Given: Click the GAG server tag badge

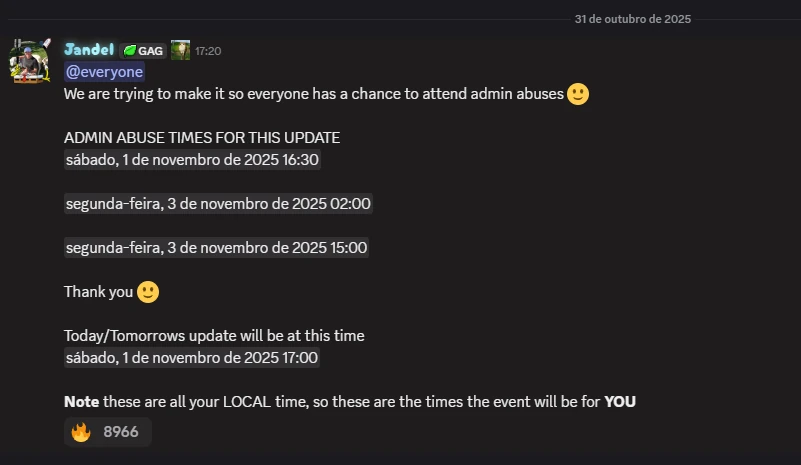Looking at the screenshot, I should tap(143, 50).
